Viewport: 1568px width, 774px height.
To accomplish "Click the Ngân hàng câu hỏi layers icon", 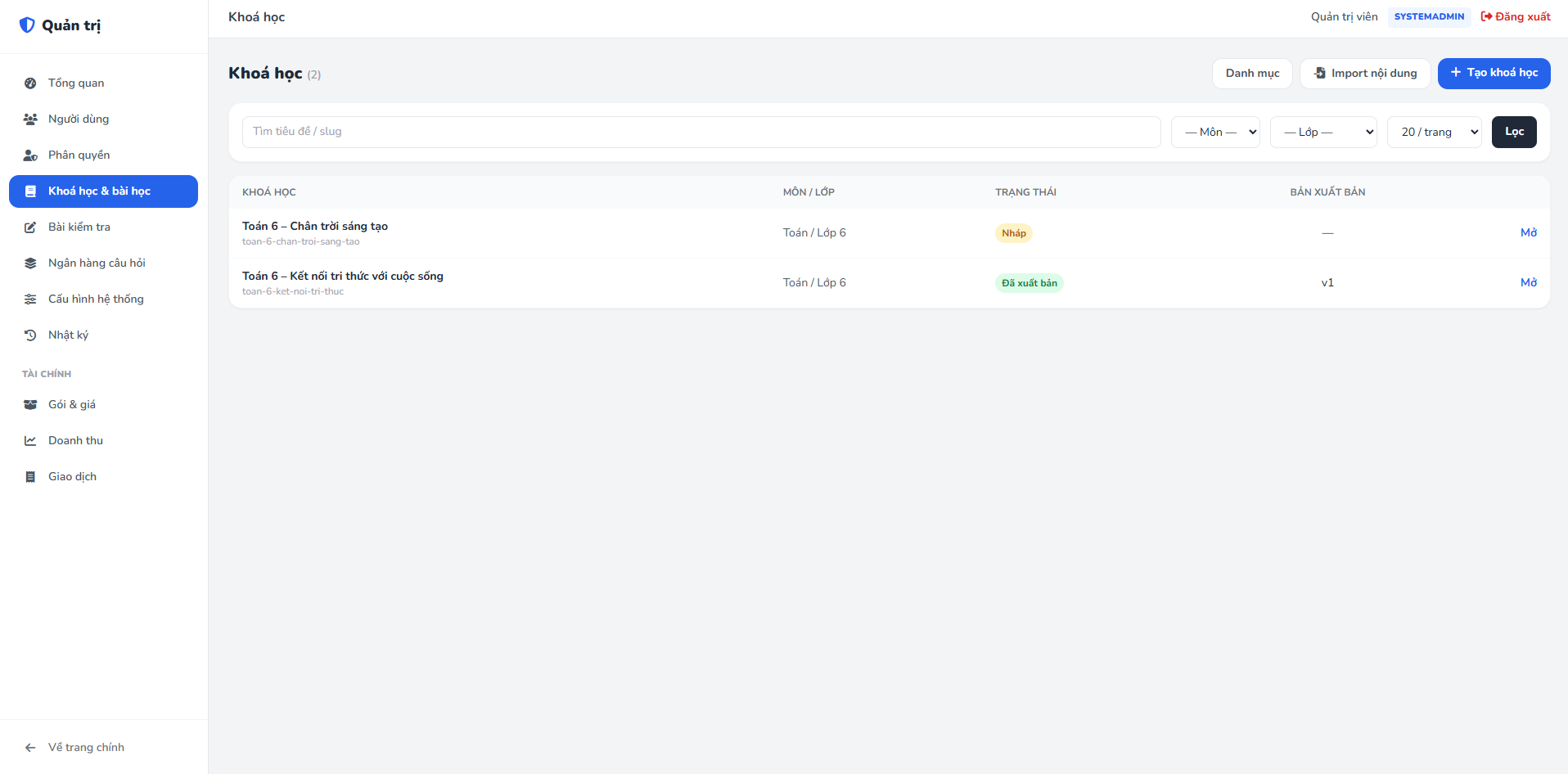I will (x=30, y=263).
